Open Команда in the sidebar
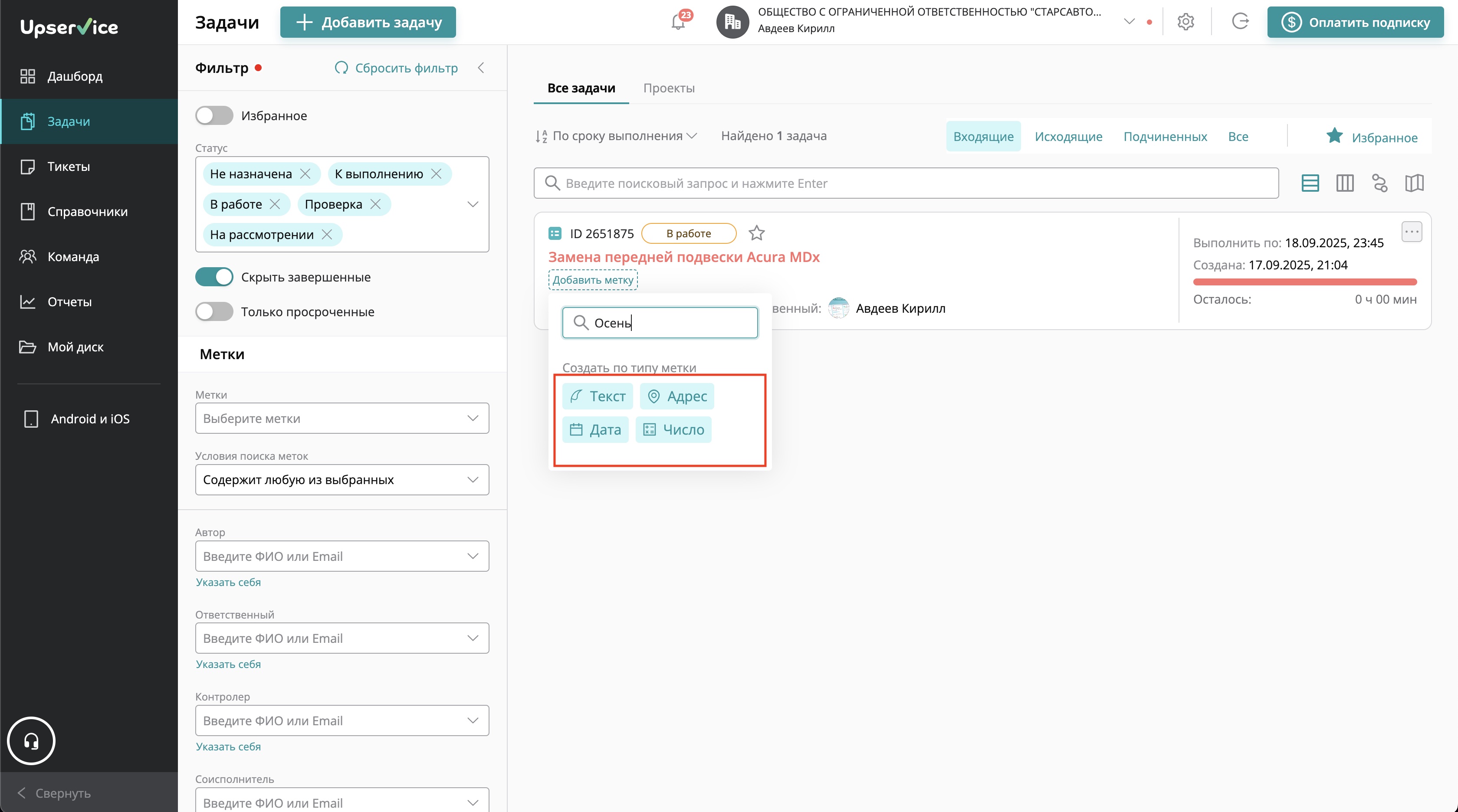Screen dimensions: 1458x812 pos(89,256)
